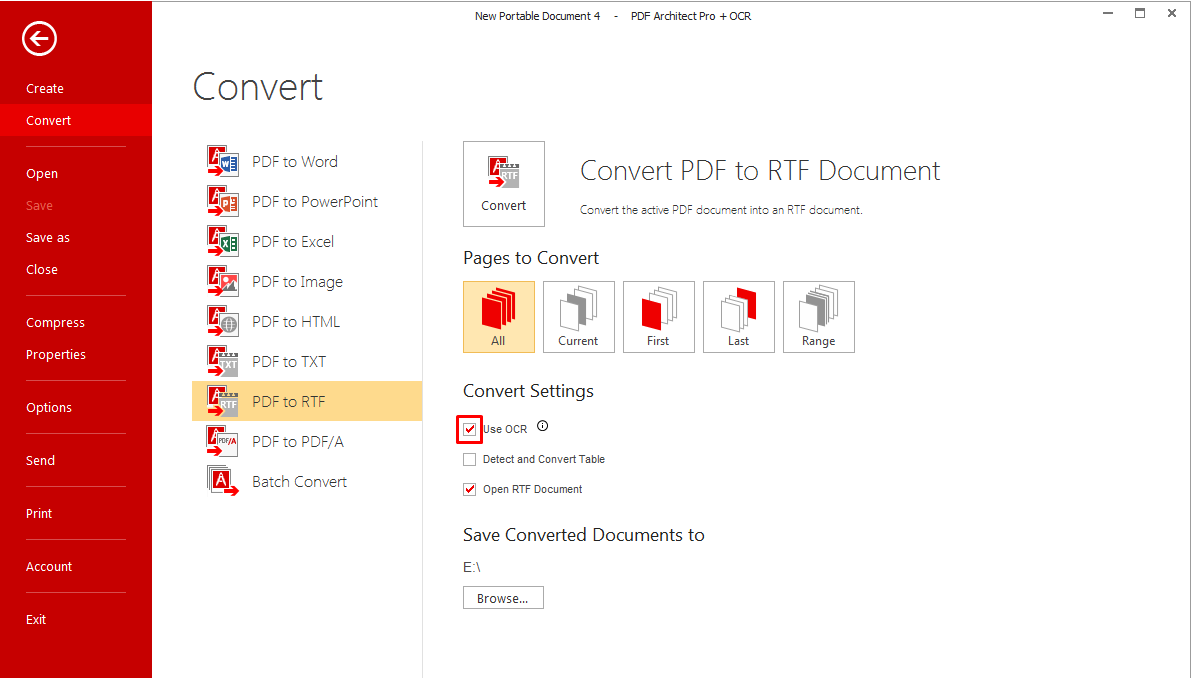1191x678 pixels.
Task: Open the Print page
Action: [39, 514]
